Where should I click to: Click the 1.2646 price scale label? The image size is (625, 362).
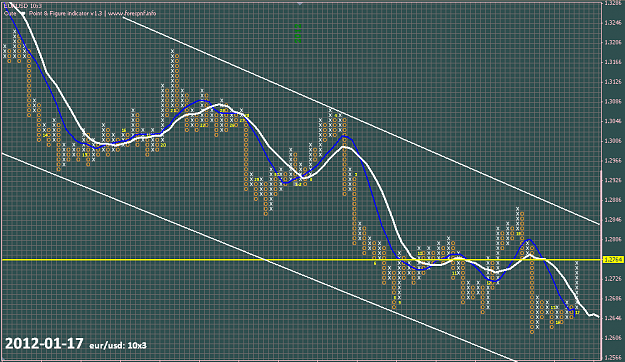coord(613,319)
